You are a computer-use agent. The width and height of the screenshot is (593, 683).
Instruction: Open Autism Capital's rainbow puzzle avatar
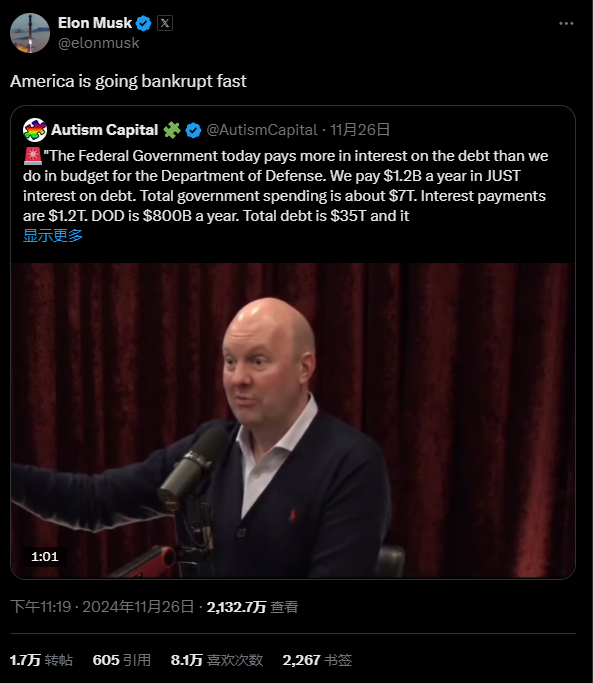click(35, 130)
